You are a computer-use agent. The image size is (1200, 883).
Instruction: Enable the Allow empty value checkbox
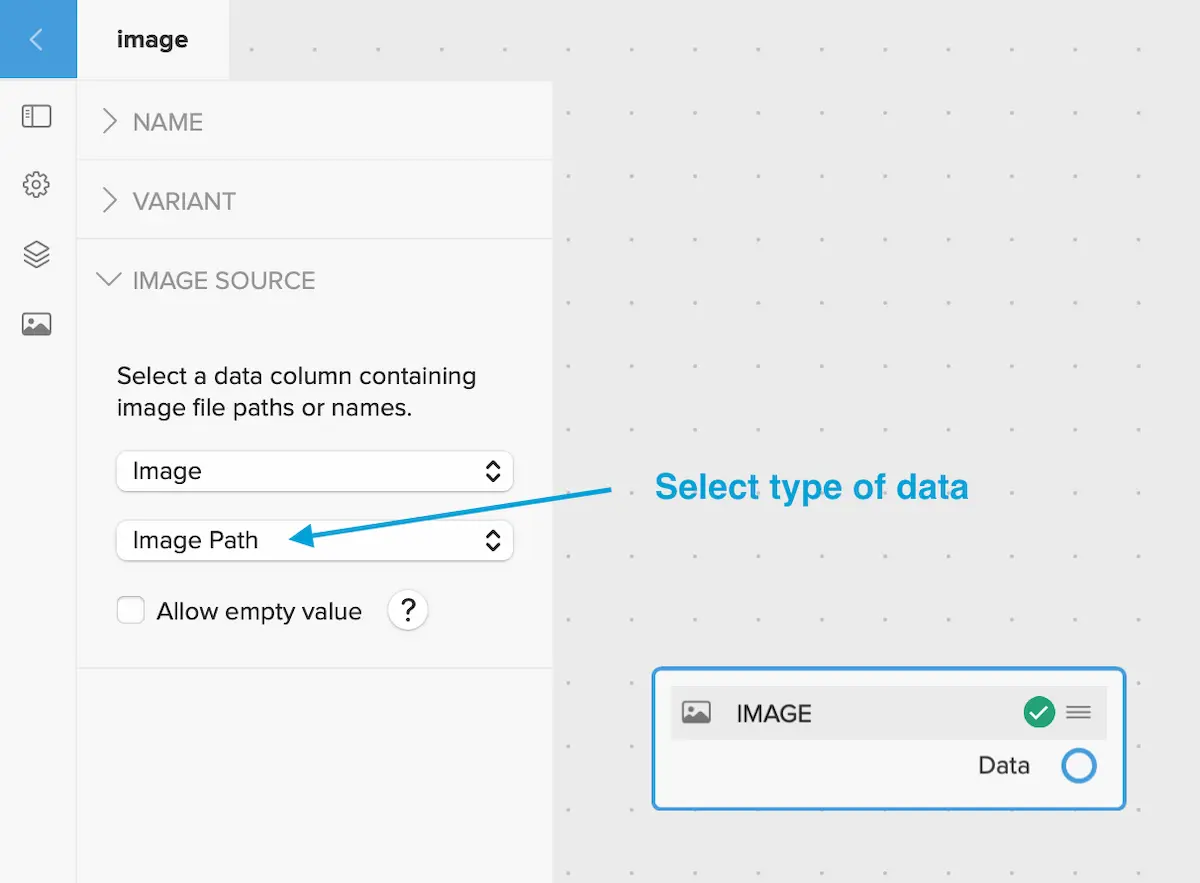[x=131, y=610]
